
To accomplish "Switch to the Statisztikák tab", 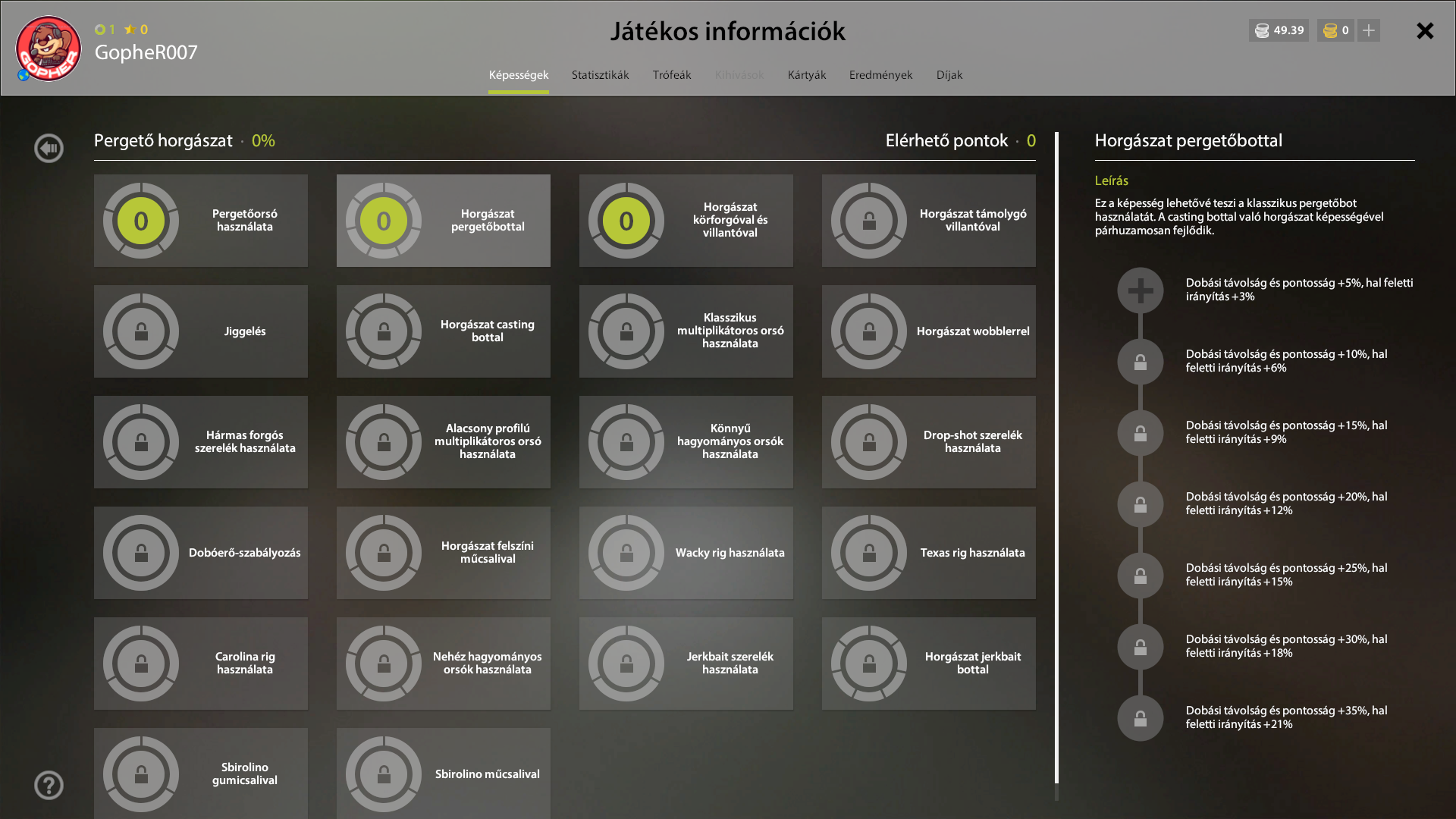I will pyautogui.click(x=600, y=75).
